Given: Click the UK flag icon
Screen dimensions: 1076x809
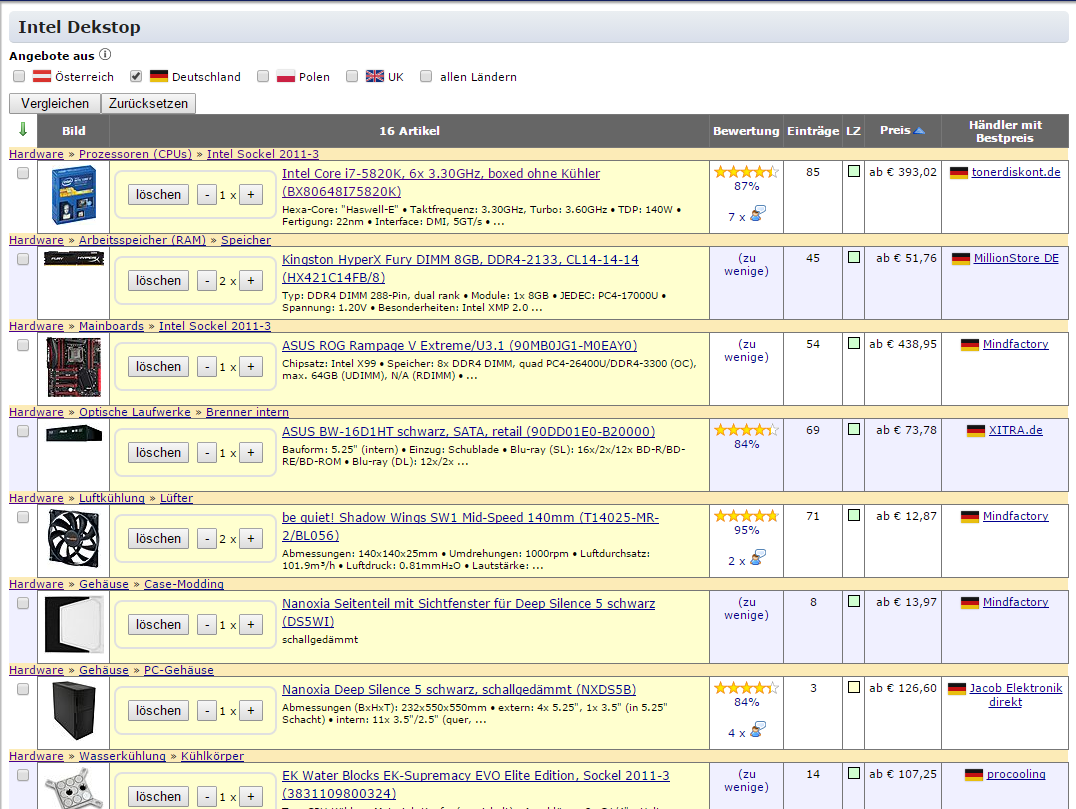Looking at the screenshot, I should pyautogui.click(x=375, y=76).
